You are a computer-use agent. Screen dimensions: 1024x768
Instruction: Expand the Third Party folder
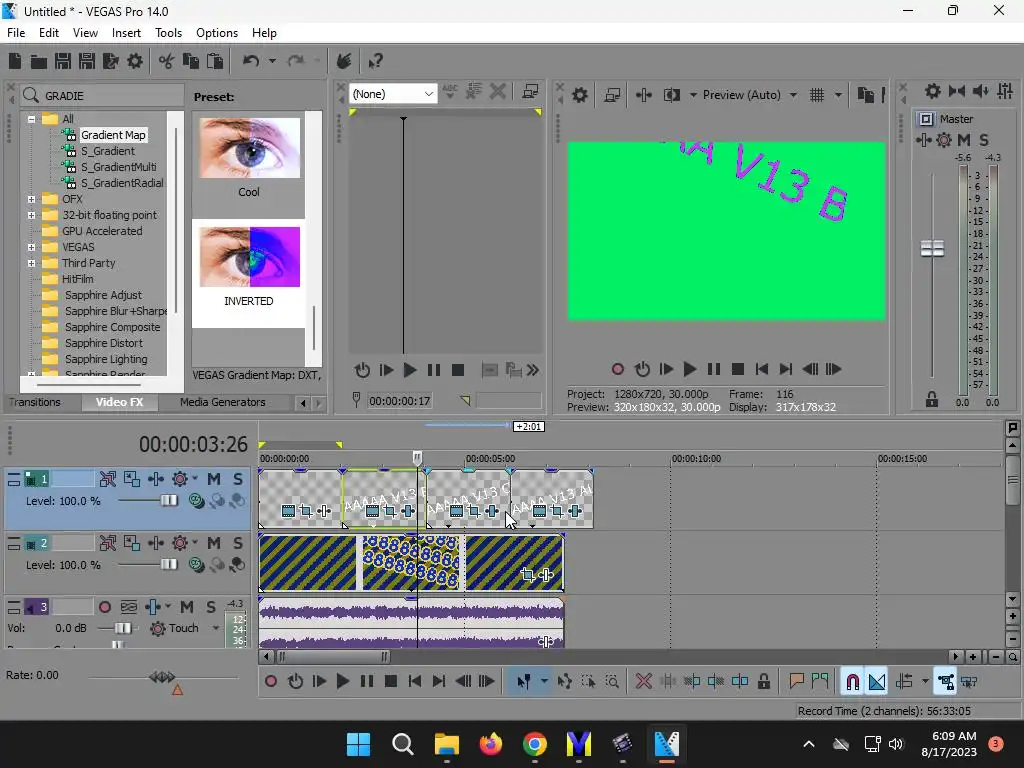31,263
